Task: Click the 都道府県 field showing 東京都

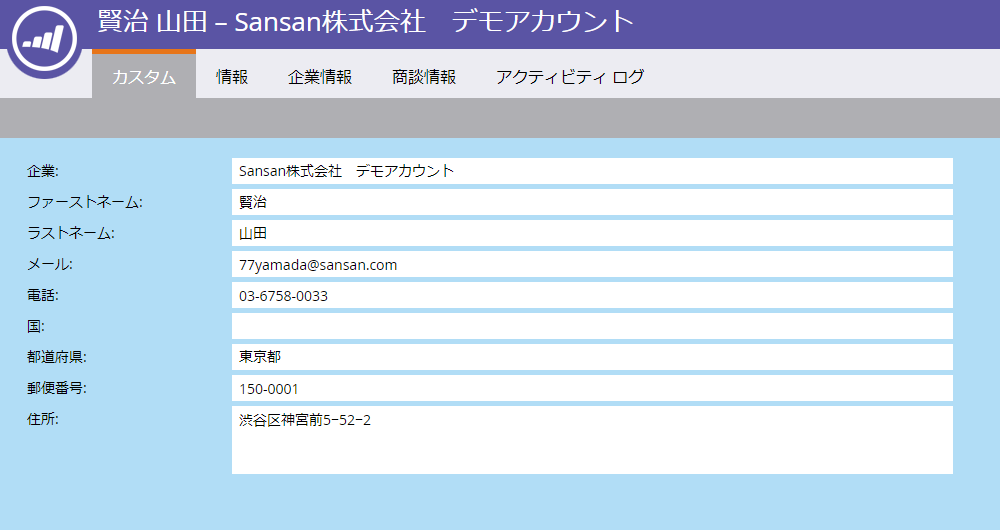Action: coord(592,357)
